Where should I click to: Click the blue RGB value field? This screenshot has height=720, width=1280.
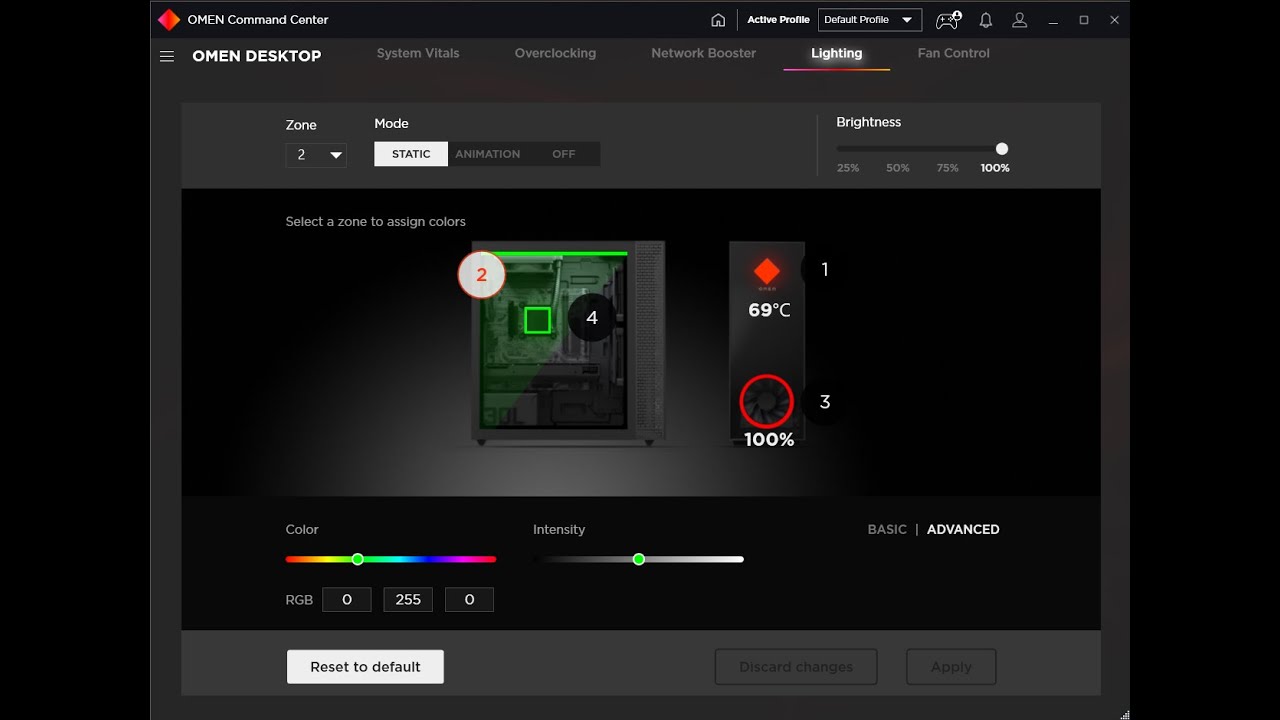469,600
